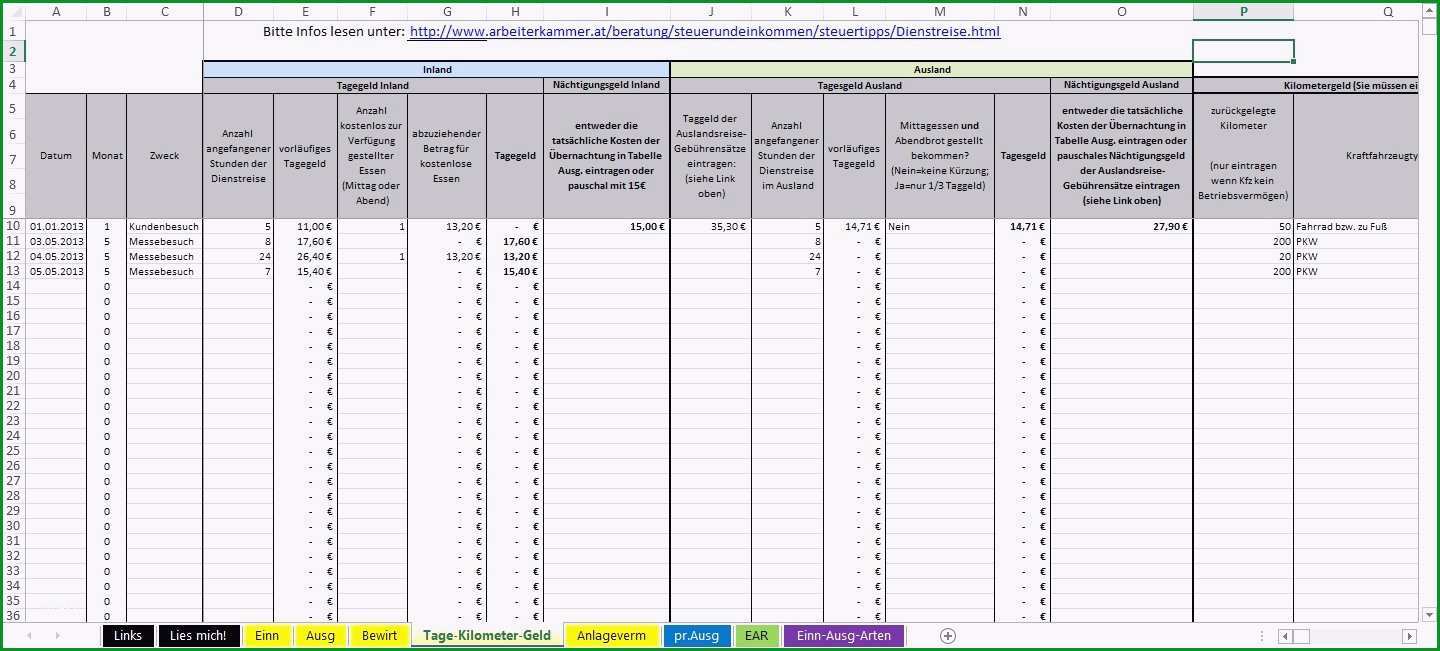Screen dimensions: 1440x651
Task: Click the vertical scrollbar up arrow
Action: [1429, 10]
